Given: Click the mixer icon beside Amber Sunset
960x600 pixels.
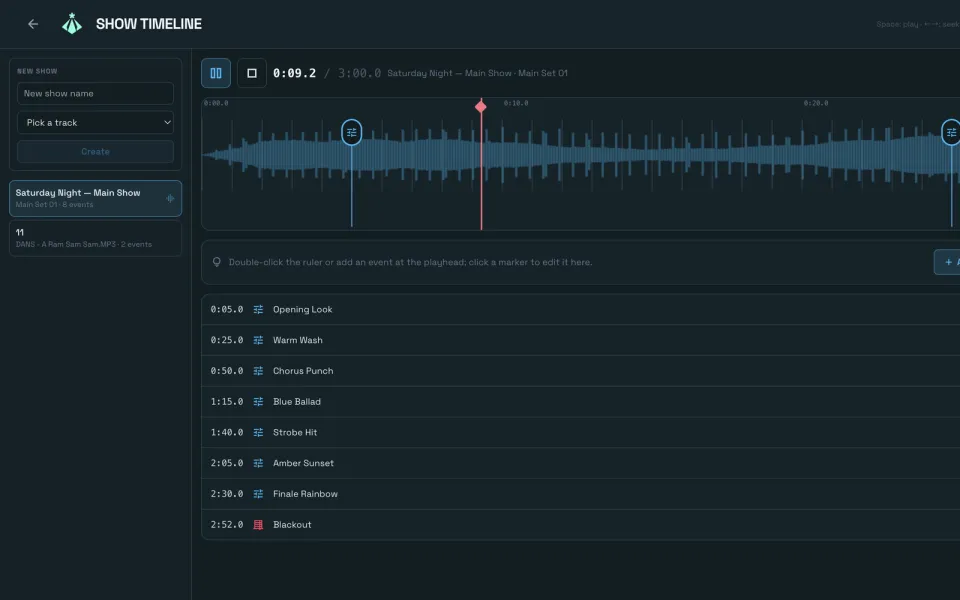Looking at the screenshot, I should coord(258,463).
